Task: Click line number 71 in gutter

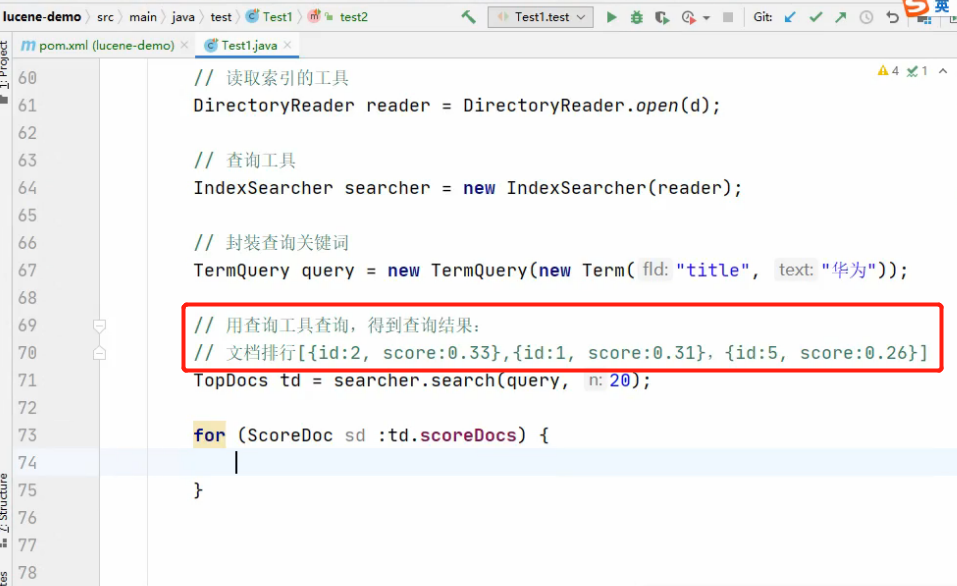Action: (x=27, y=380)
